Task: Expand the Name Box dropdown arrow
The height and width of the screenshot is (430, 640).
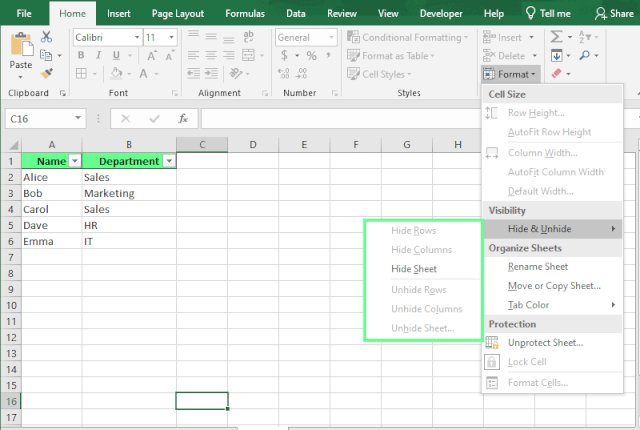Action: coord(78,118)
